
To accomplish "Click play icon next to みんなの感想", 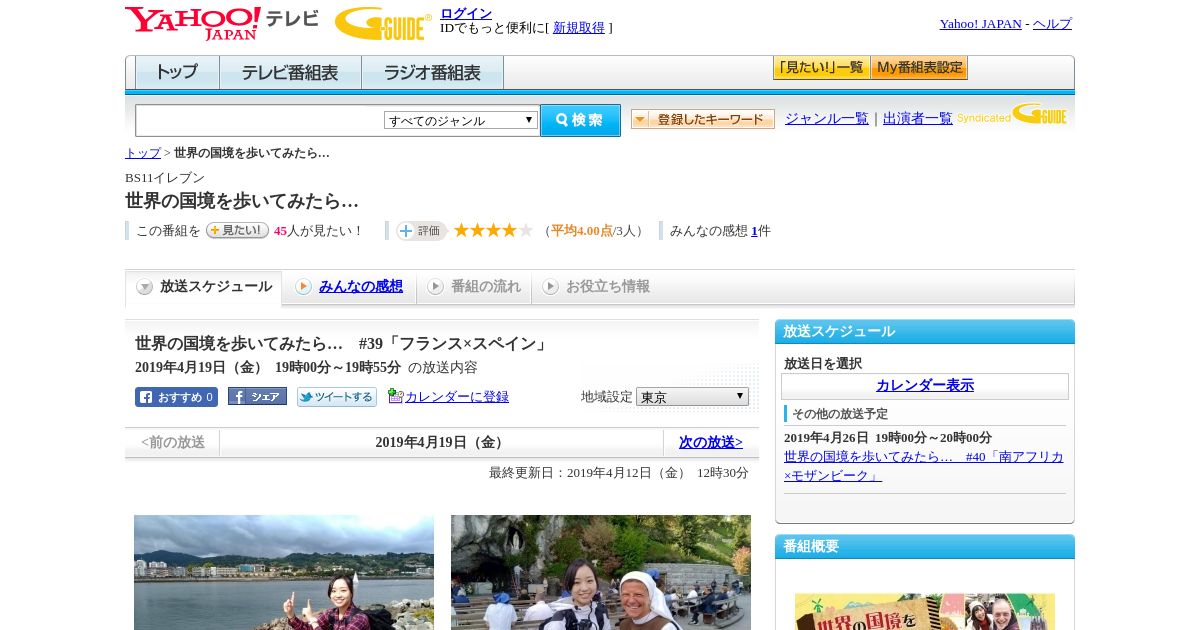I will 303,287.
